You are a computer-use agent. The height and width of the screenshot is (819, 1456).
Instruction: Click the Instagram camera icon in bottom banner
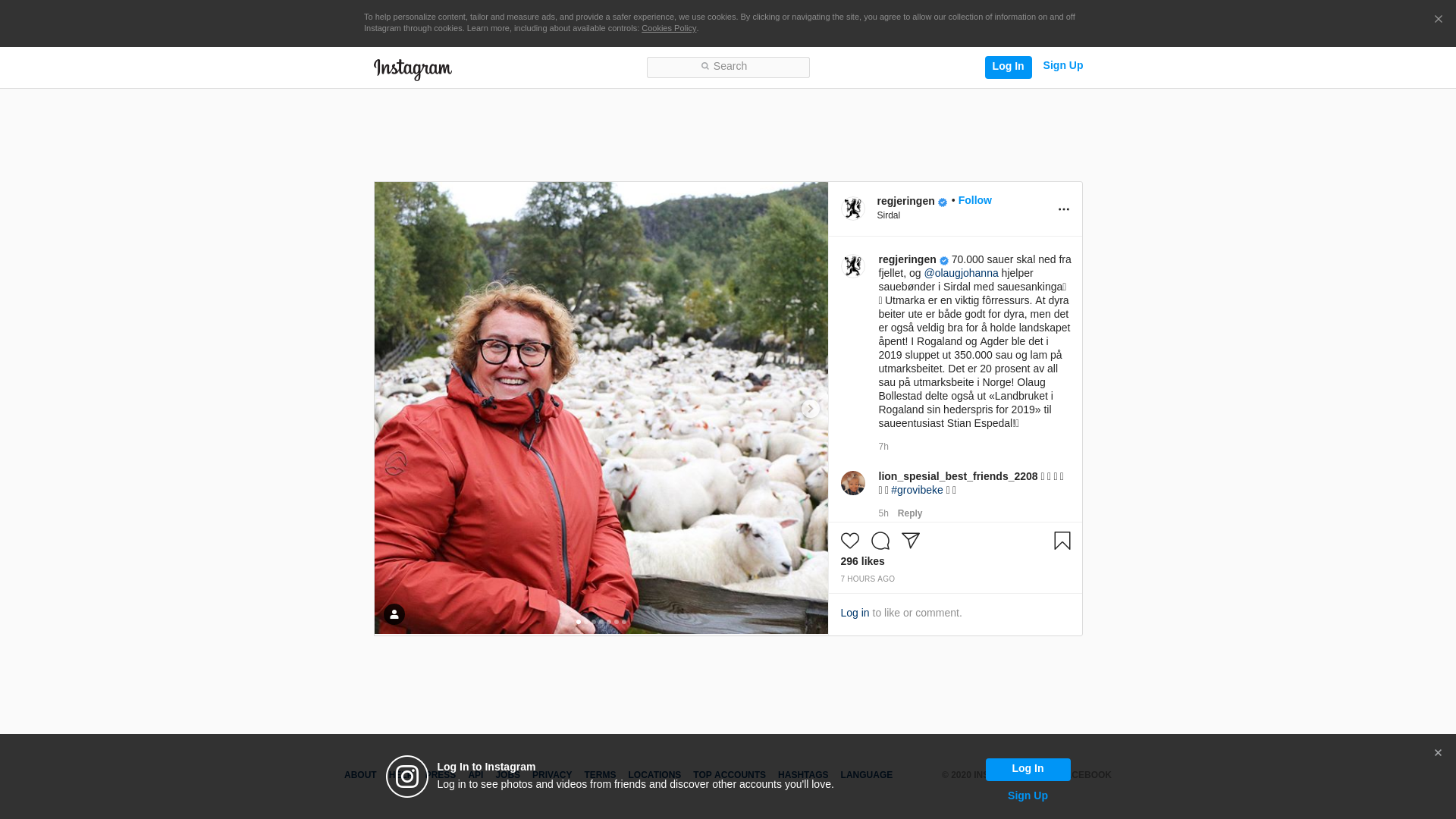coord(407,777)
